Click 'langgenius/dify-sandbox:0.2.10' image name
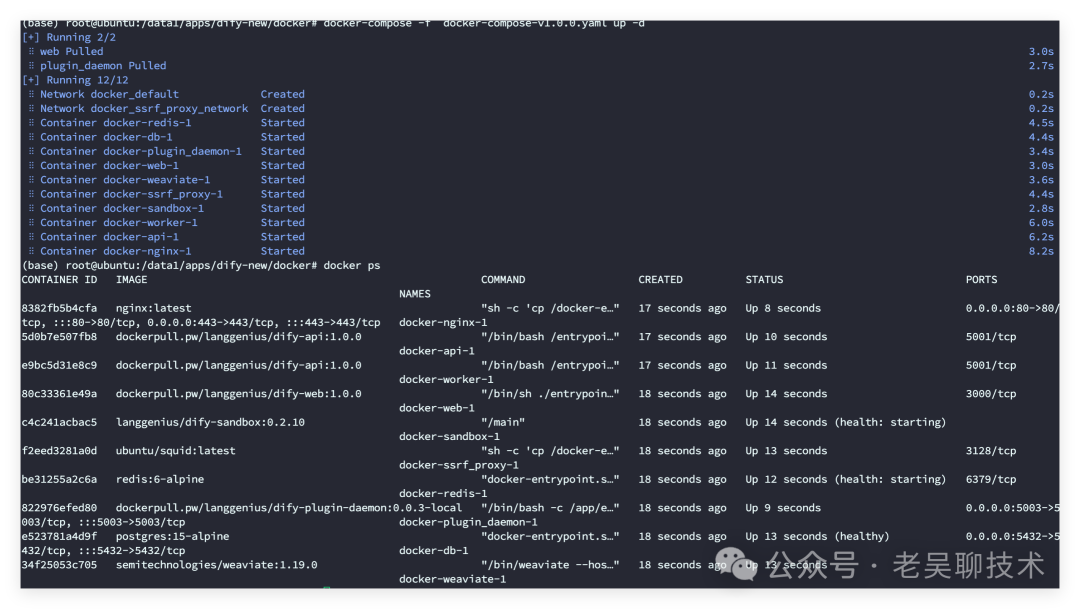 [x=210, y=422]
